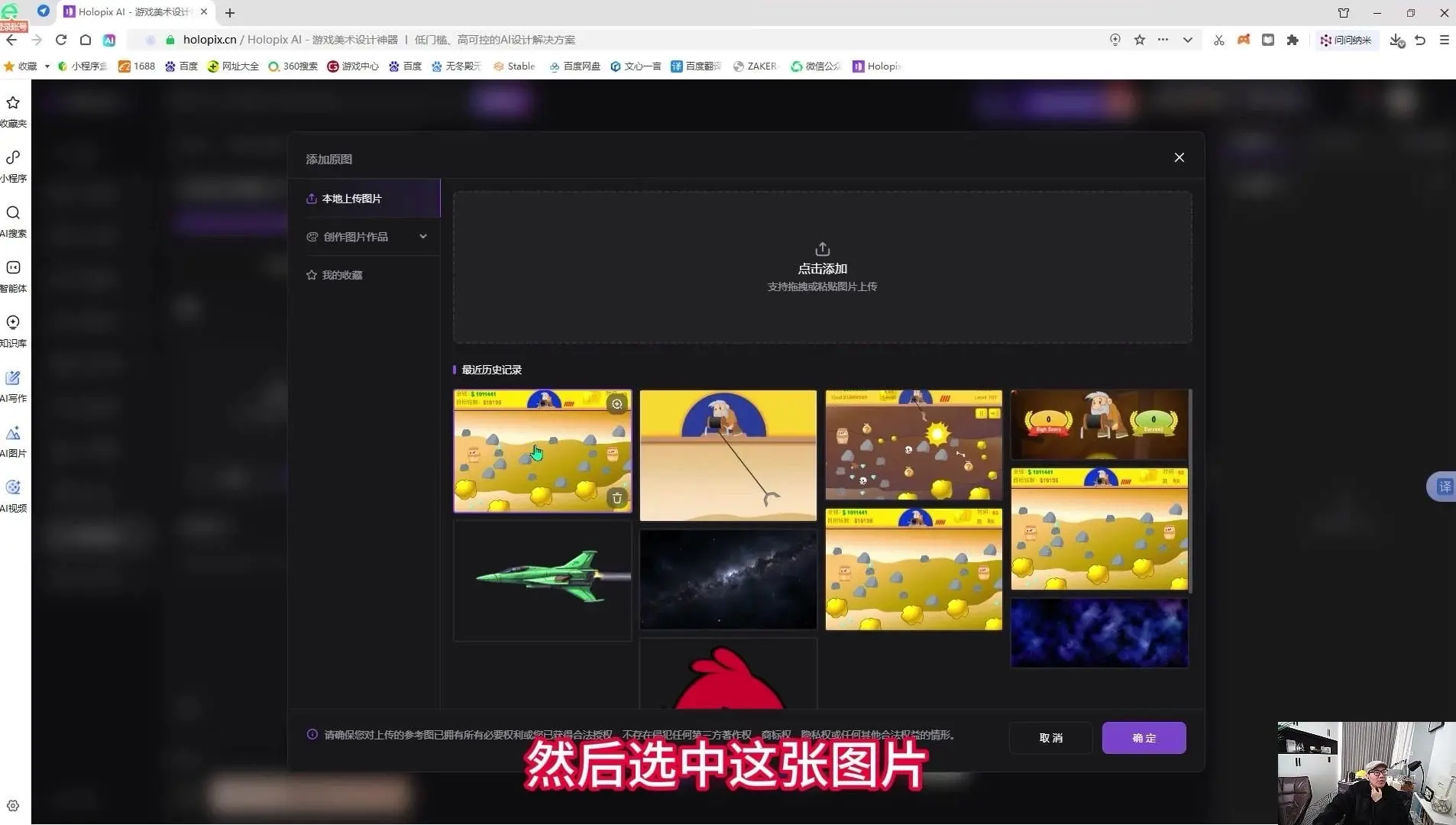Screen dimensions: 1456x825
Task: Click the 确定 button
Action: pyautogui.click(x=1144, y=738)
